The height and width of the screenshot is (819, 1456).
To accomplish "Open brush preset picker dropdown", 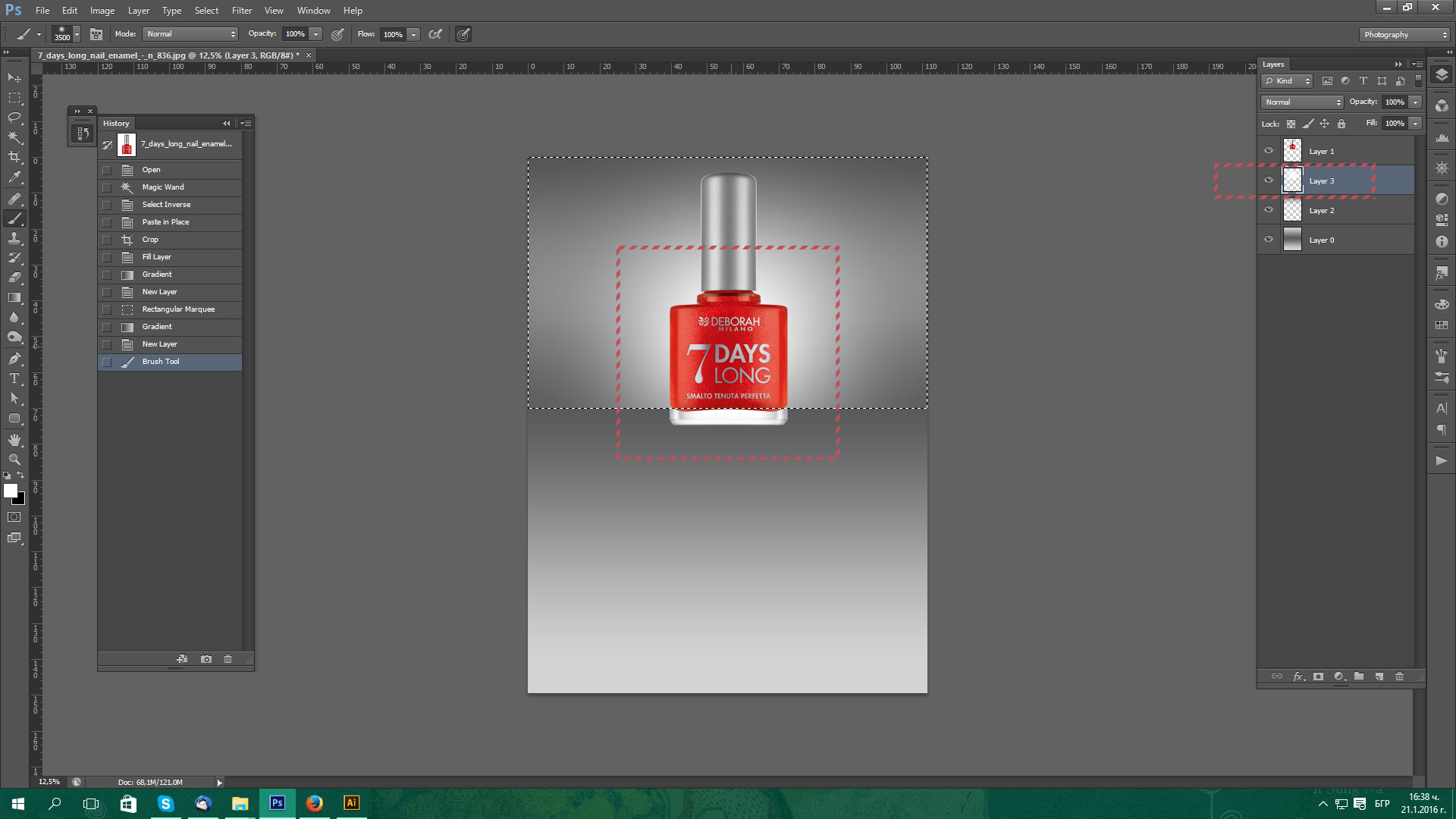I will 77,35.
